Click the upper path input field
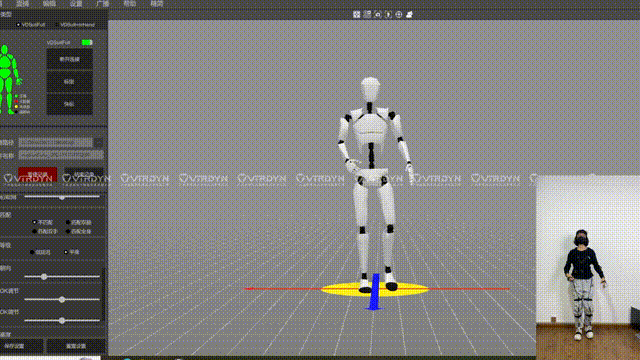 click(x=55, y=142)
